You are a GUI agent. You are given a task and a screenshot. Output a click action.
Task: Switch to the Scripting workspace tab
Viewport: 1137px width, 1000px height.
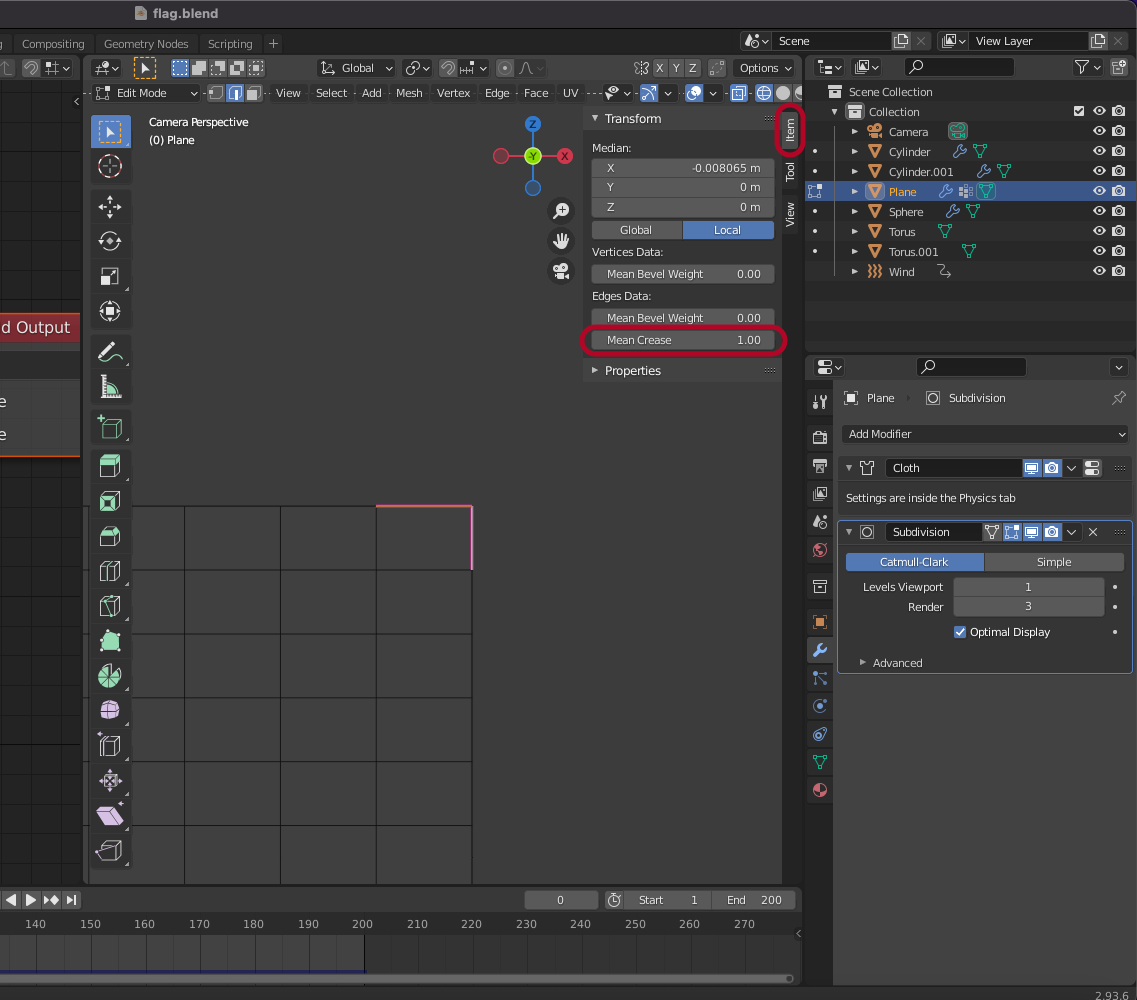pos(230,44)
